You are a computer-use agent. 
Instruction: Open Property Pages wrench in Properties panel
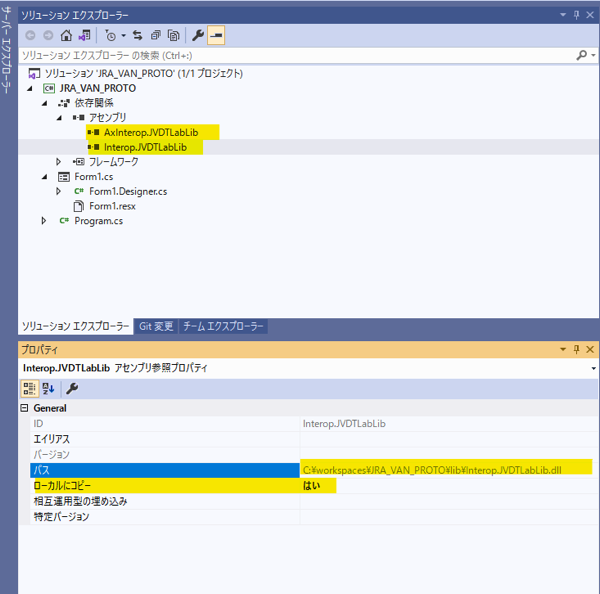pos(72,388)
